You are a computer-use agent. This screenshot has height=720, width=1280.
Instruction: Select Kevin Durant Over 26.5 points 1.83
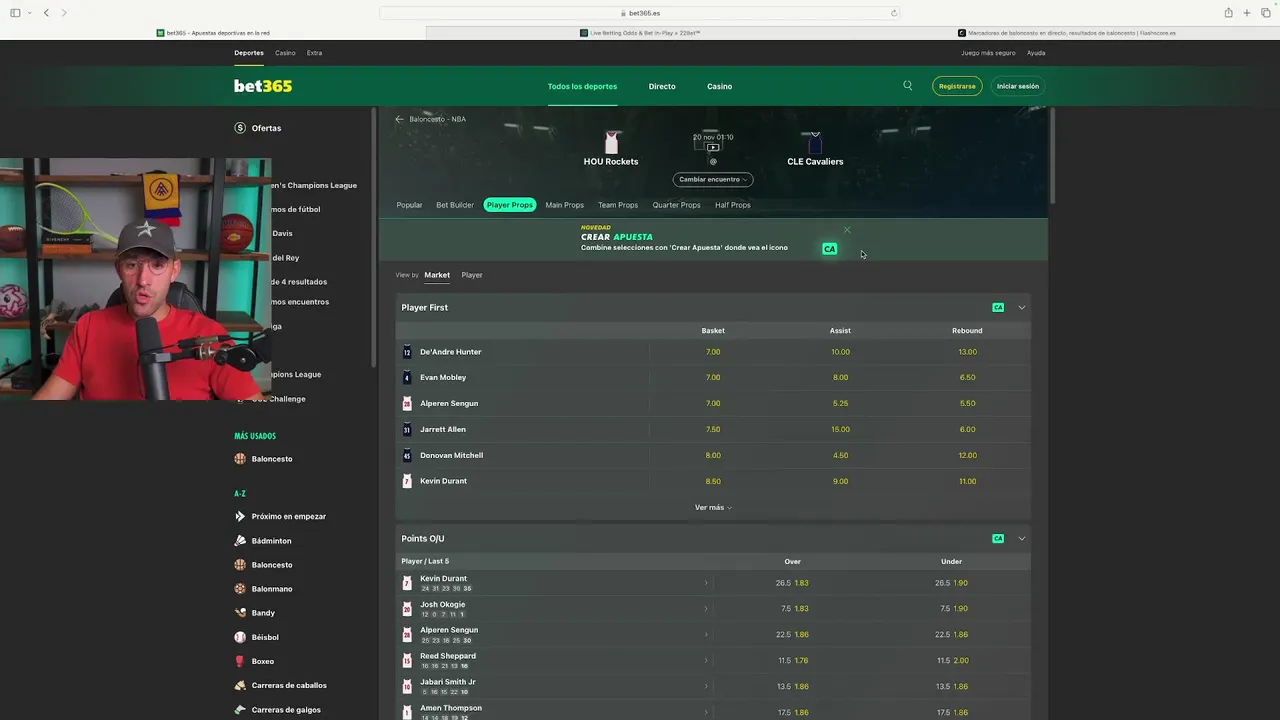pos(792,583)
